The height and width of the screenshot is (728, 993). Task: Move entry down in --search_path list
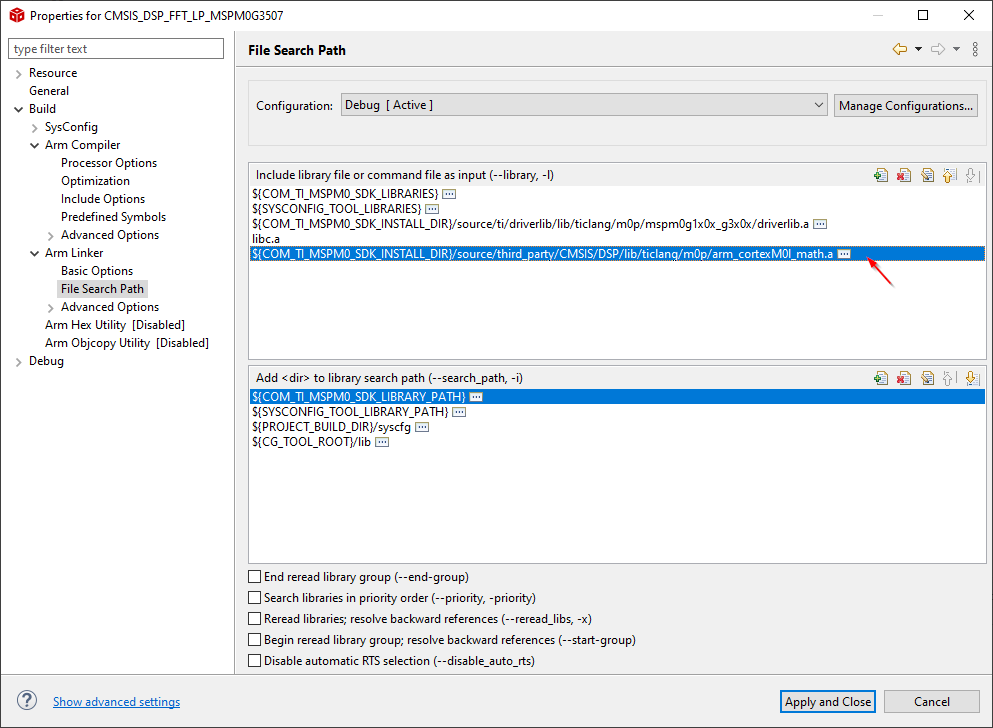pyautogui.click(x=972, y=379)
